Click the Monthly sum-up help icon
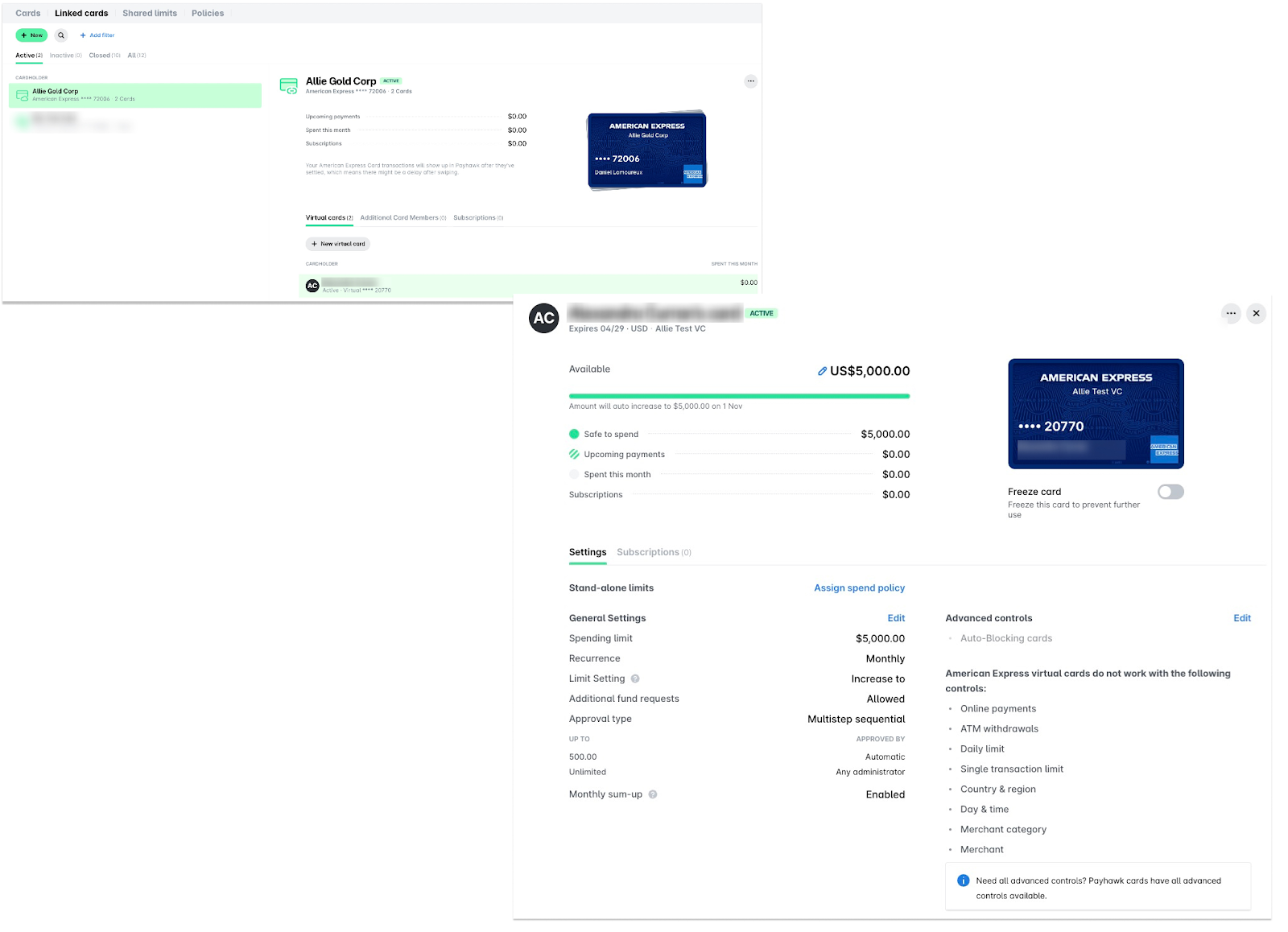The width and height of the screenshot is (1288, 932). click(x=652, y=794)
